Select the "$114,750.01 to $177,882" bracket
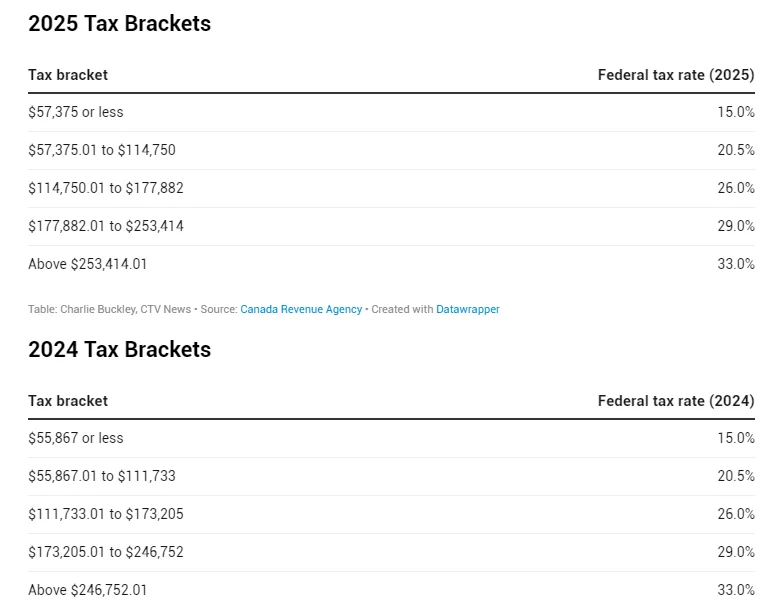This screenshot has height=607, width=773. tap(106, 189)
